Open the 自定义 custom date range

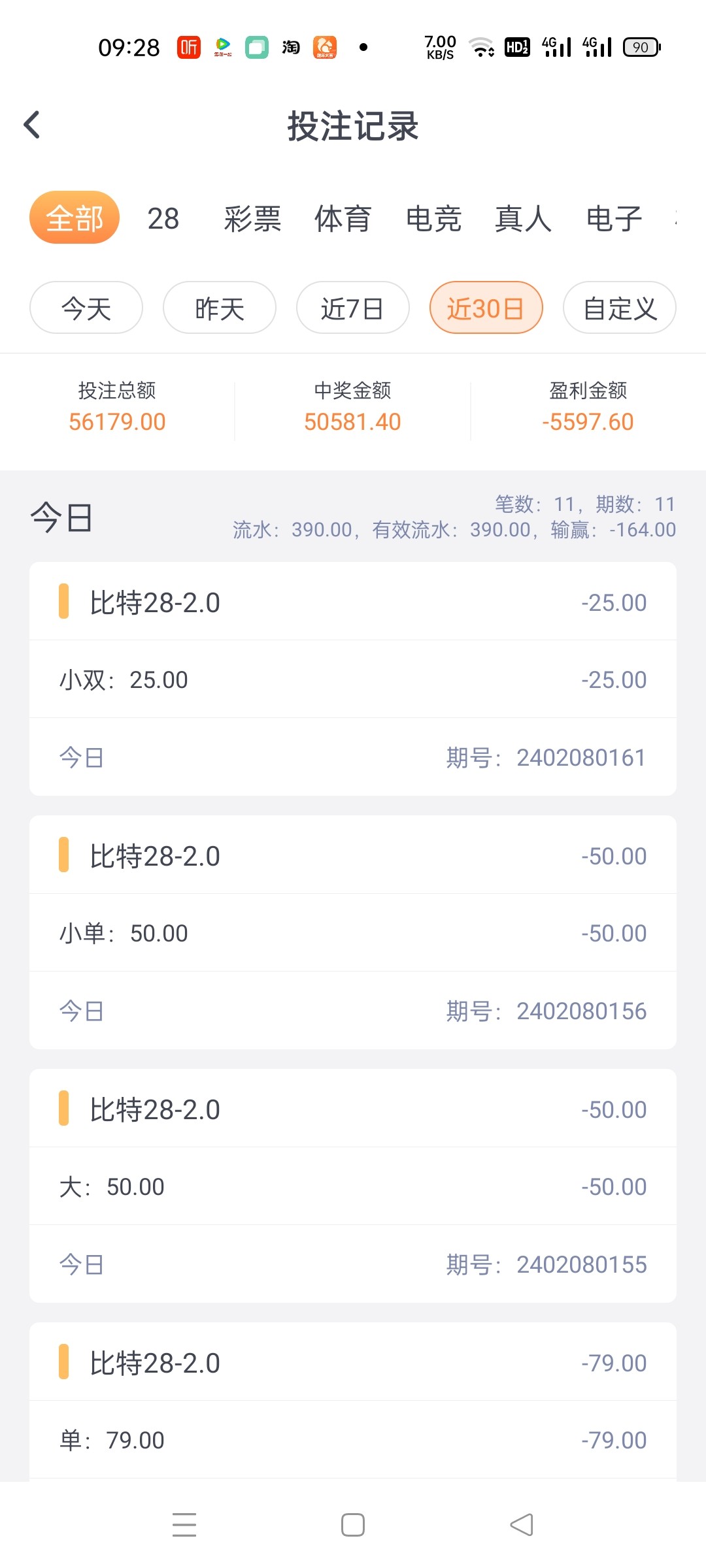(619, 308)
